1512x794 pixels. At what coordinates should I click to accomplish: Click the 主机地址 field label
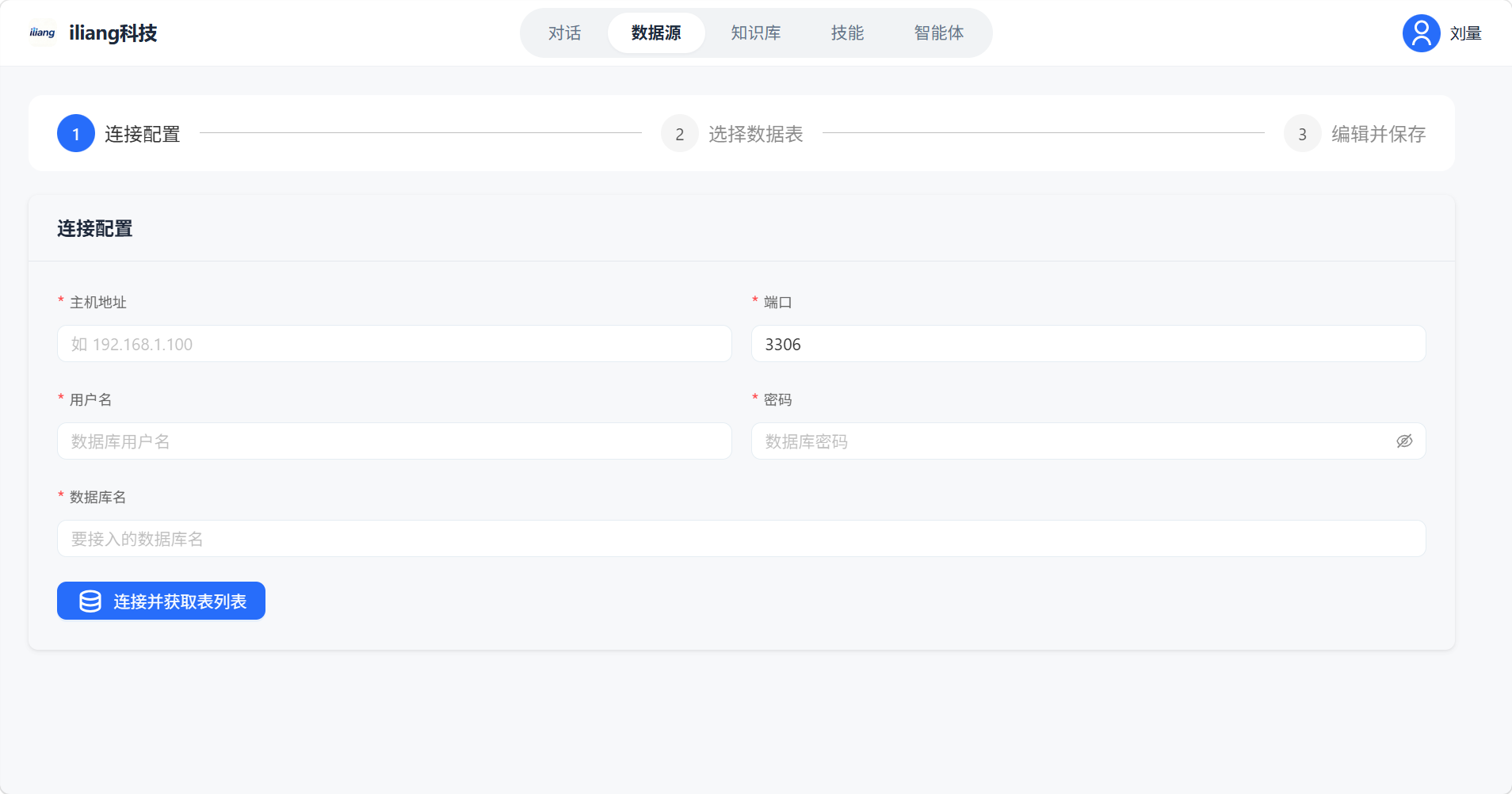98,302
